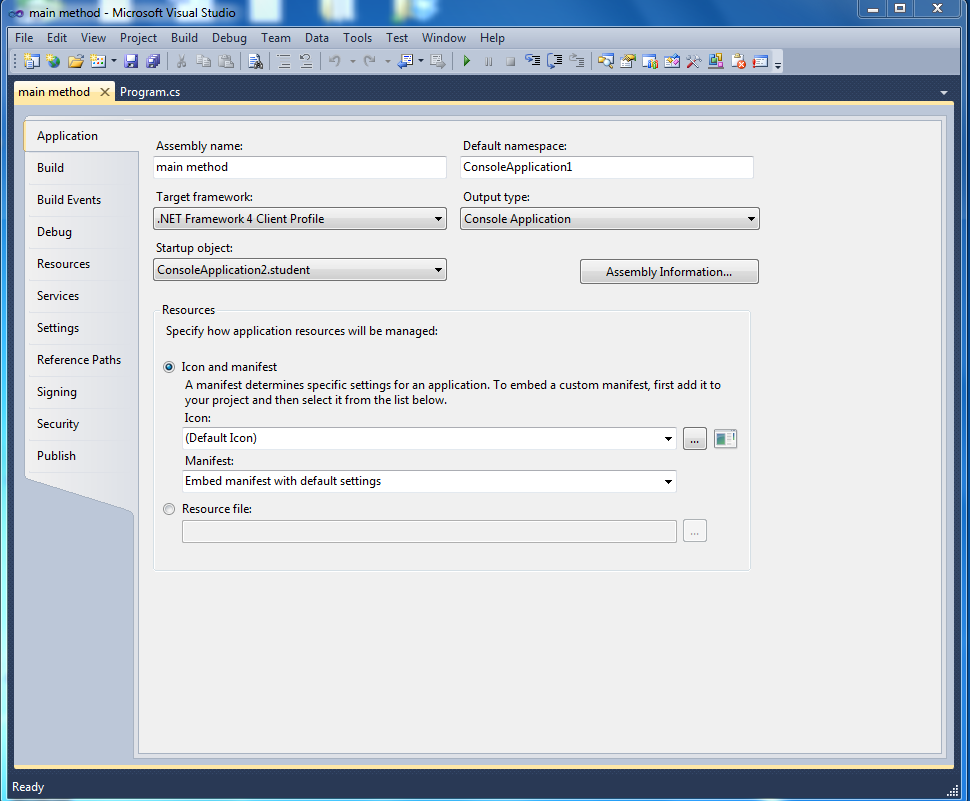Click the Assembly Information button
Image resolution: width=970 pixels, height=801 pixels.
669,272
